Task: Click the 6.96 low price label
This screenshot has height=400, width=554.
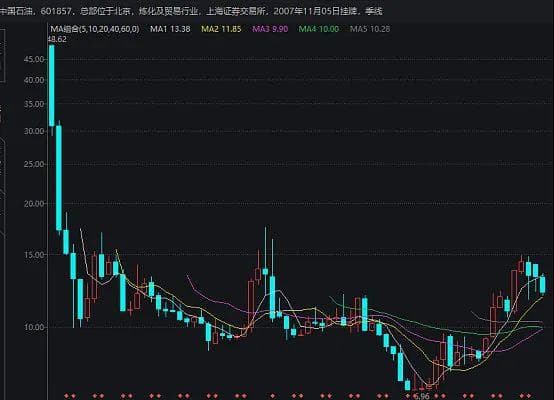Action: (x=421, y=396)
